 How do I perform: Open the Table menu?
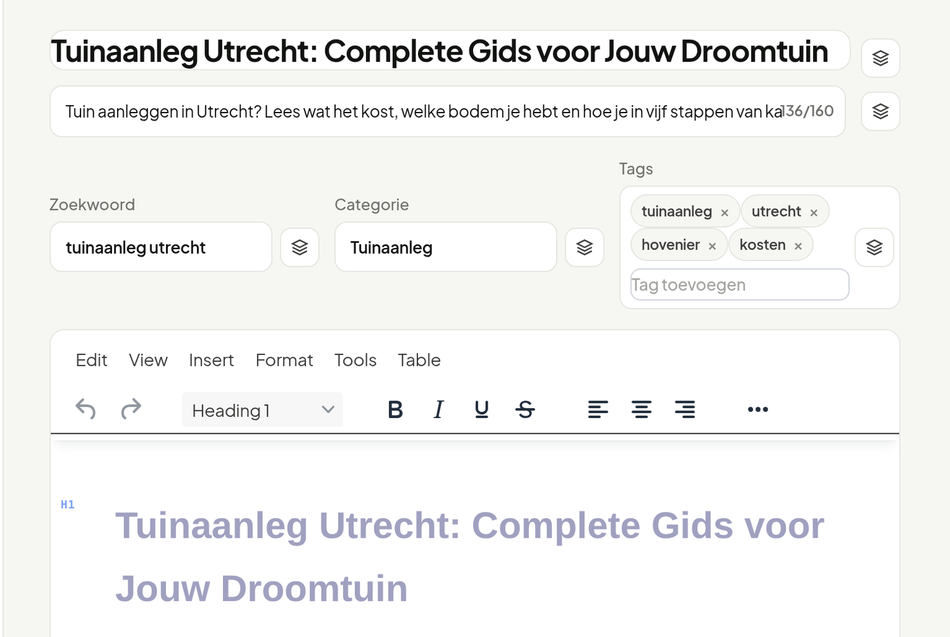point(419,360)
